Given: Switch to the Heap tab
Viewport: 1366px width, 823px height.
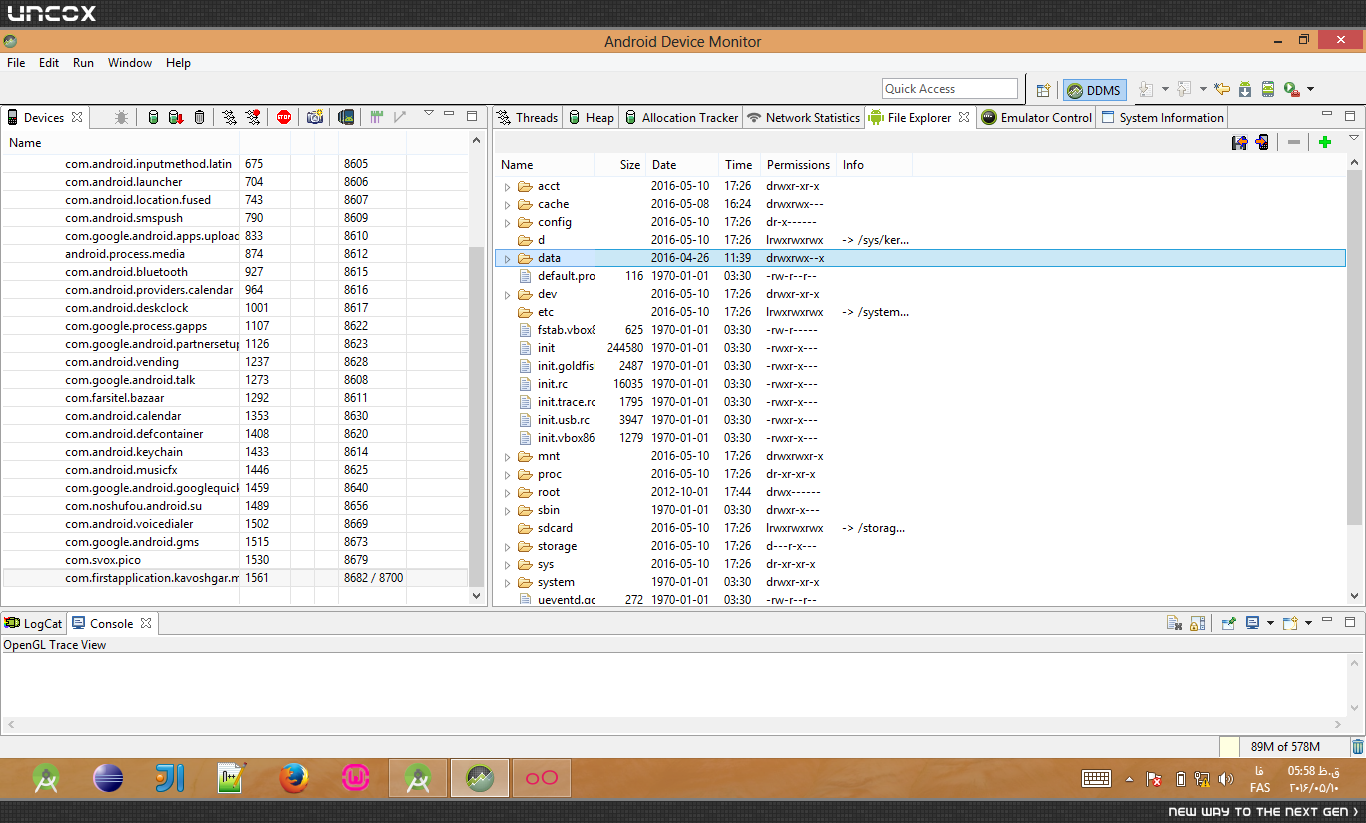Looking at the screenshot, I should pos(591,117).
